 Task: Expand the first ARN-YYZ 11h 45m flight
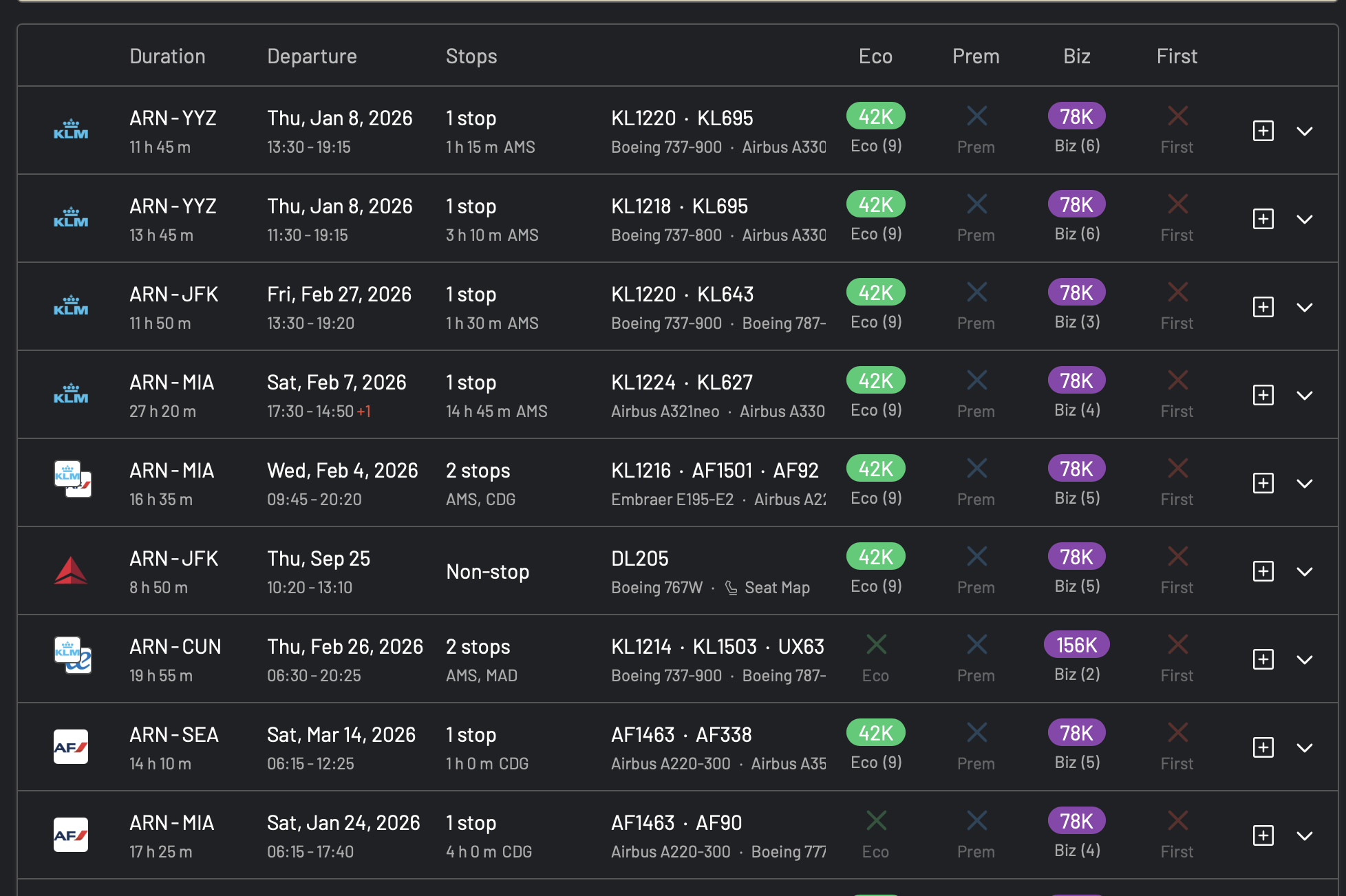point(1305,131)
